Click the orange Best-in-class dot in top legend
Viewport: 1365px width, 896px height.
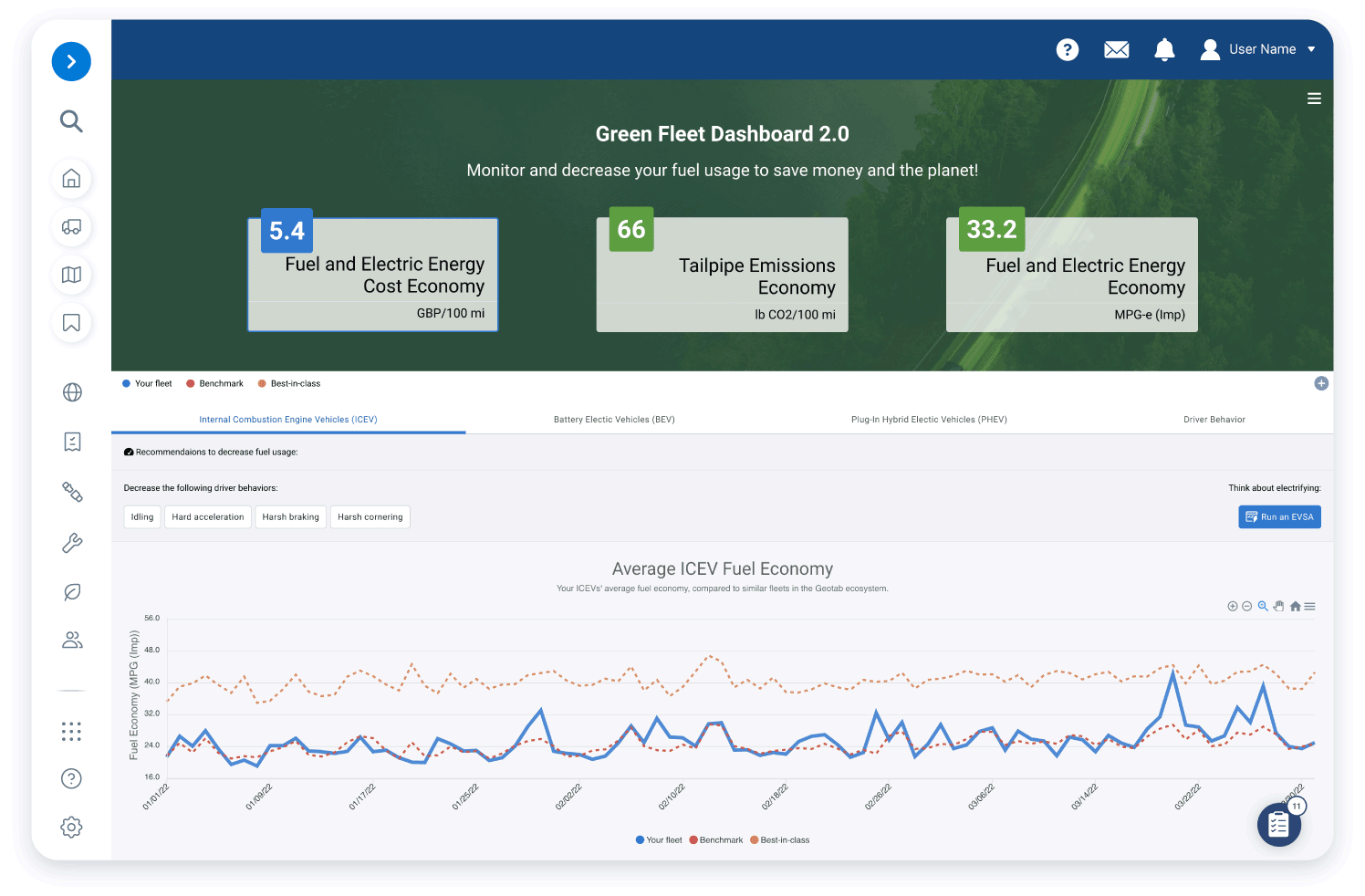[262, 383]
